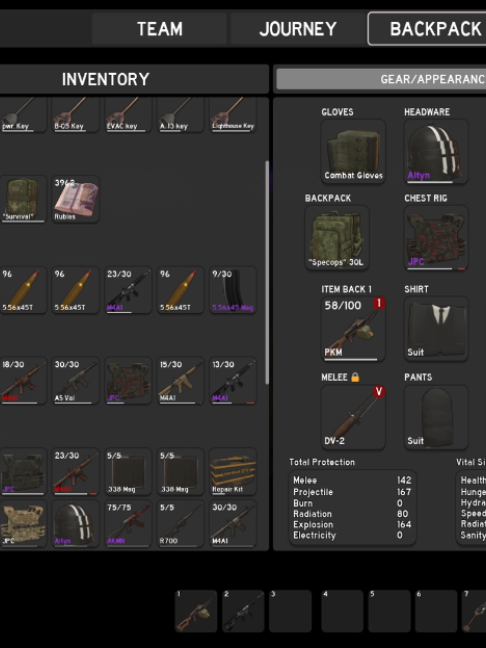Click the DV-2 knife melee slot

[x=353, y=417]
